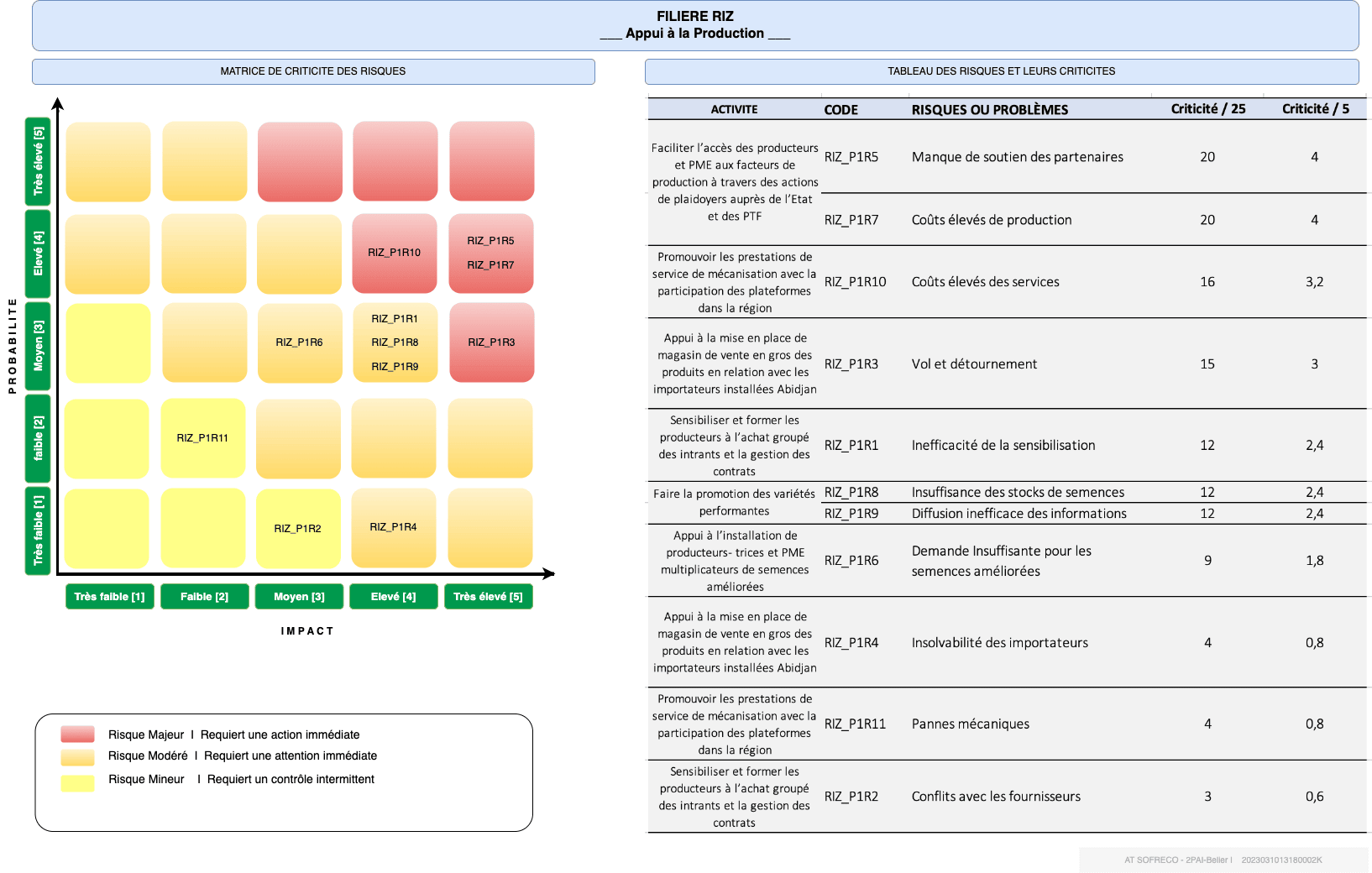
Task: Select the Vol et détournement risk entry
Action: click(974, 364)
